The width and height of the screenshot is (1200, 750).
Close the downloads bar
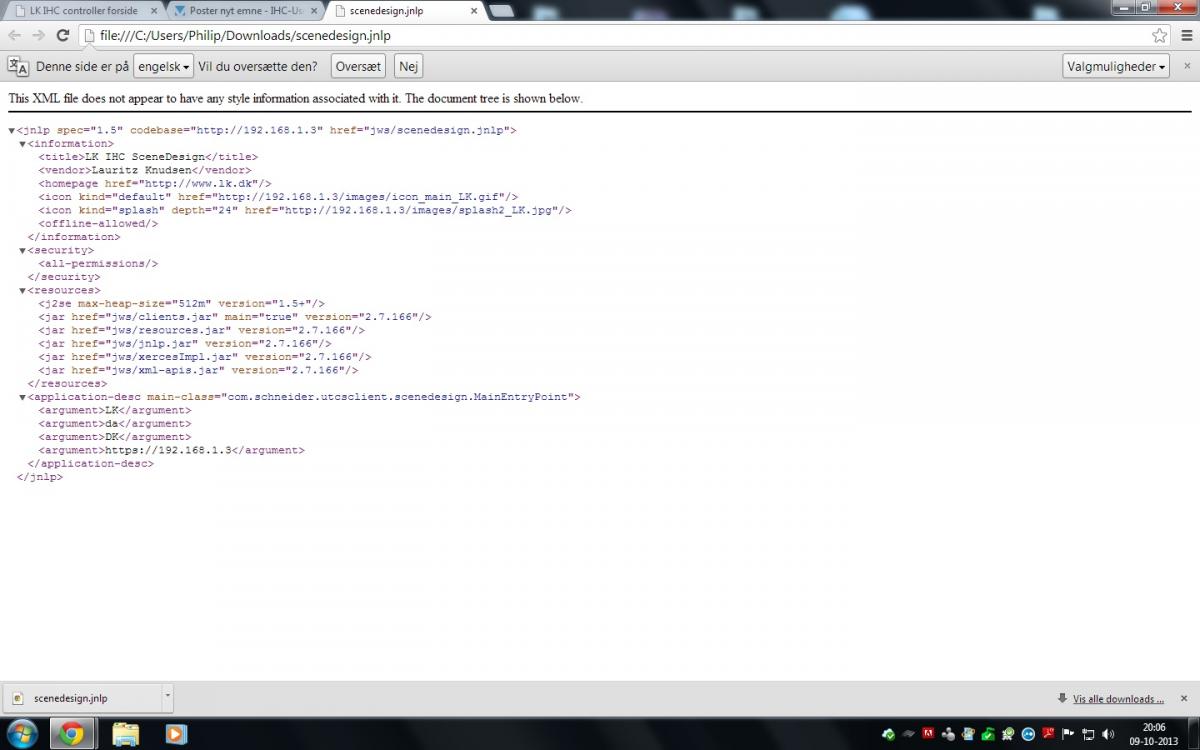coord(1184,699)
